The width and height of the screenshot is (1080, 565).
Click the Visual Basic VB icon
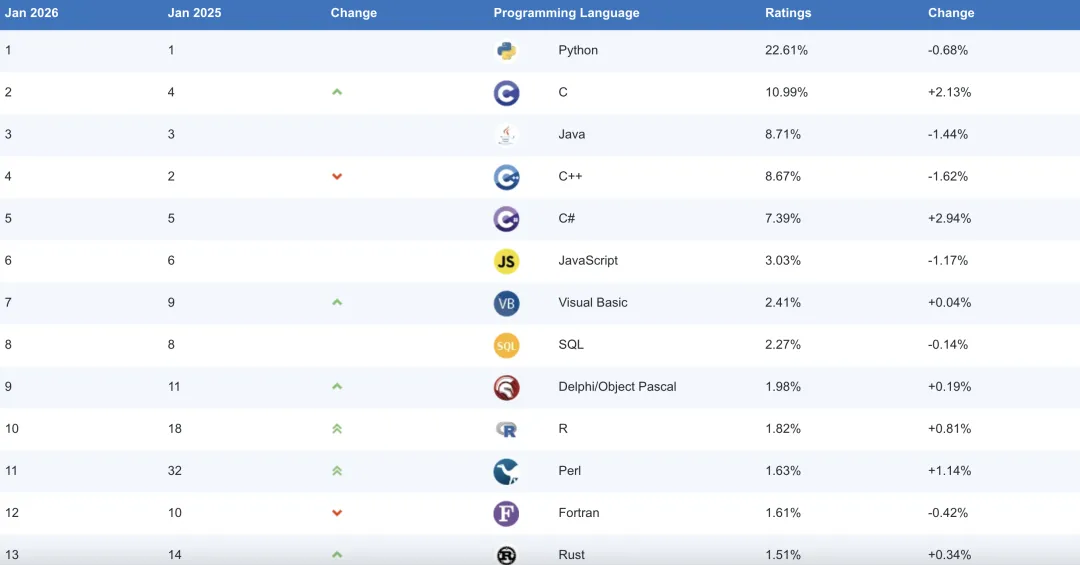[x=506, y=303]
